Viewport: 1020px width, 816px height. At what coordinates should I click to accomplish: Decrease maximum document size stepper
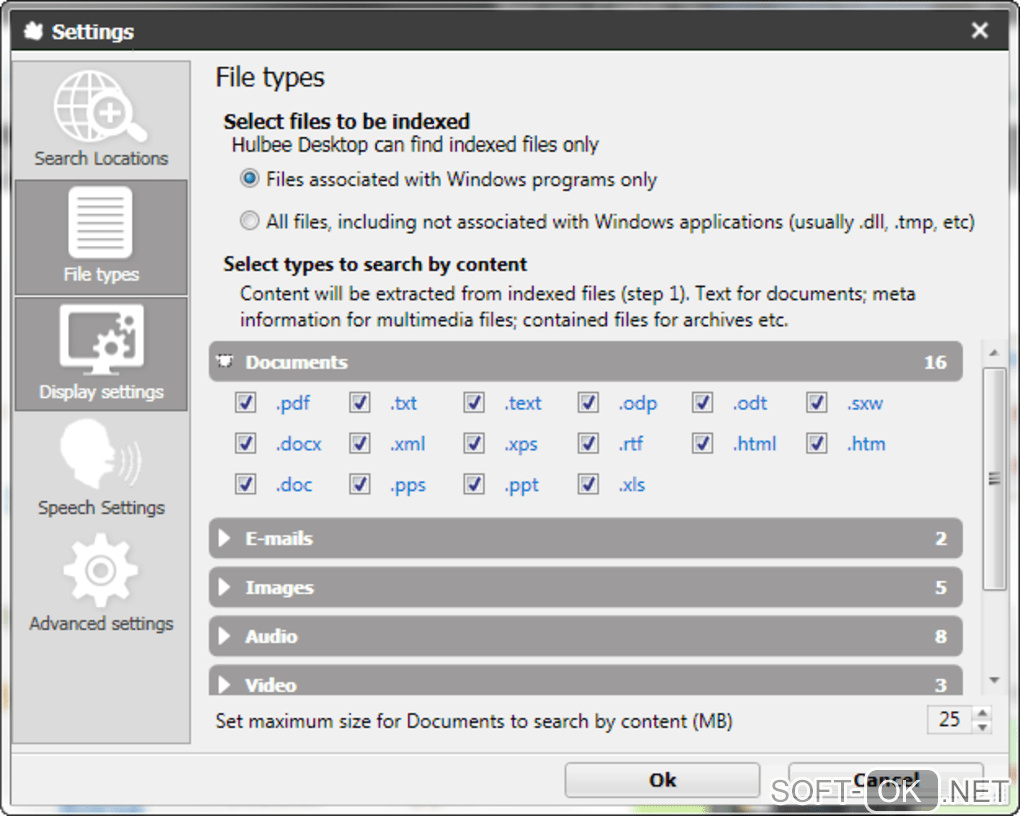click(982, 727)
